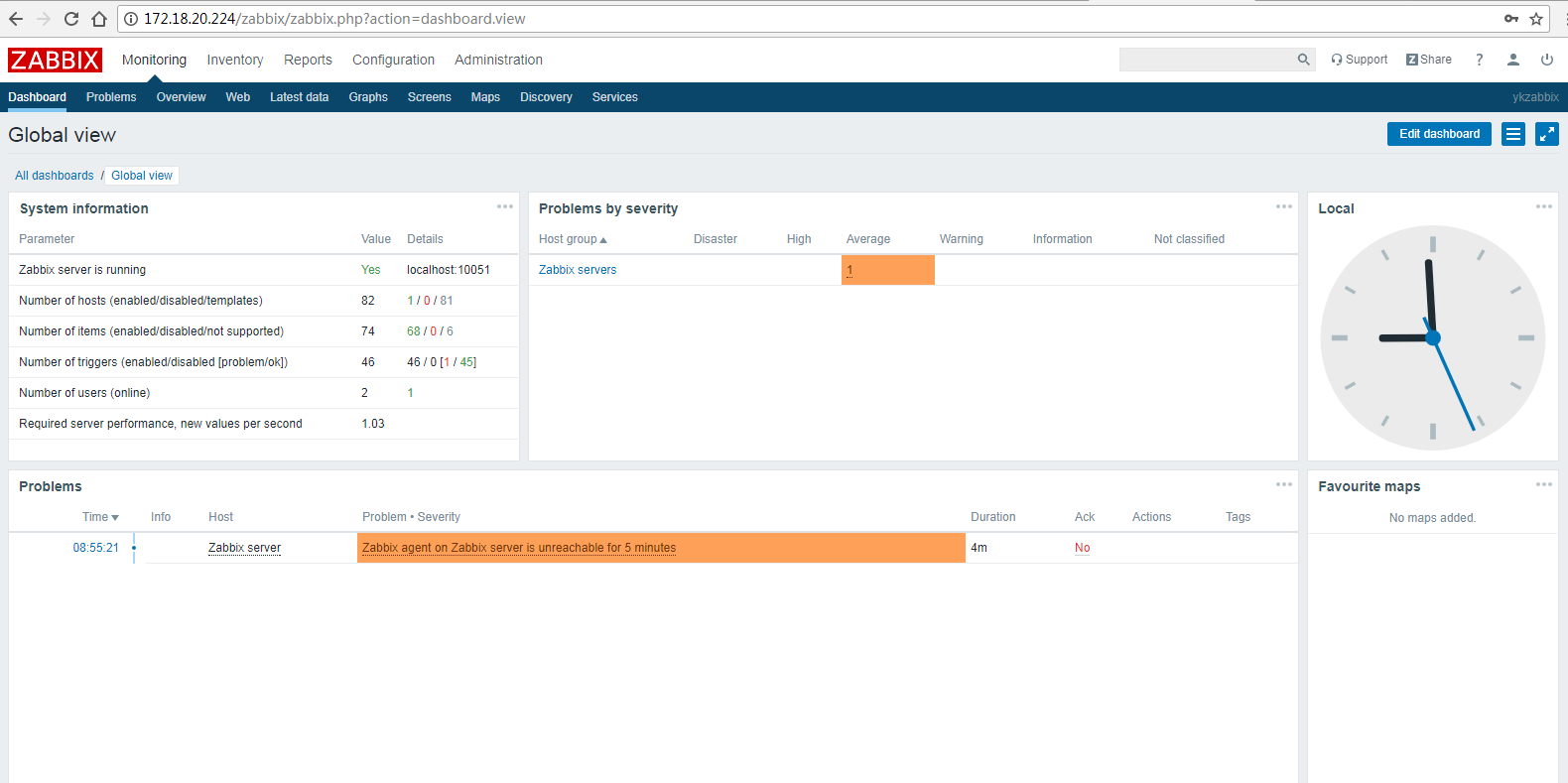Screen dimensions: 1568x783
Task: Open Global view breadcrumb link
Action: 142,176
